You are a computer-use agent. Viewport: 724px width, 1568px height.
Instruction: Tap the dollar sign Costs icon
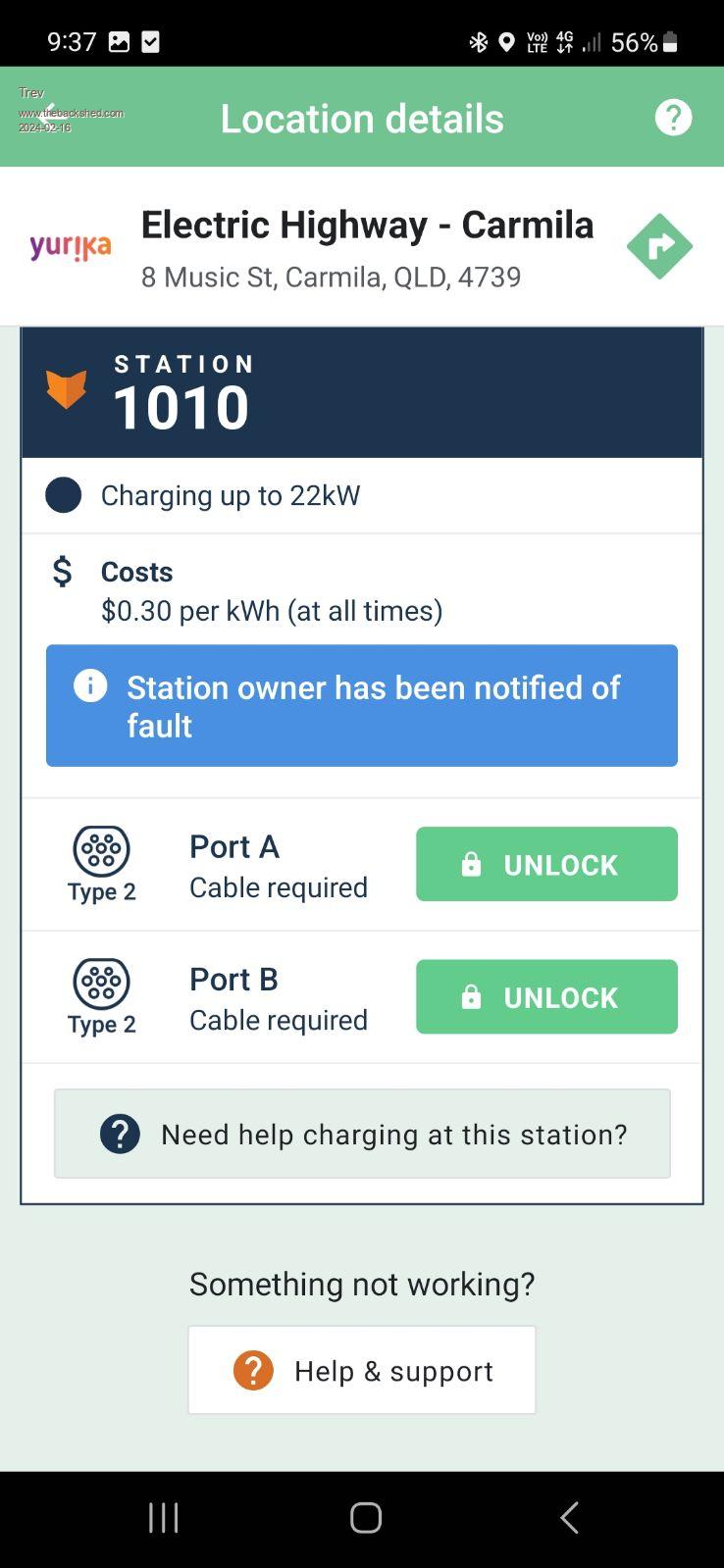tap(62, 571)
